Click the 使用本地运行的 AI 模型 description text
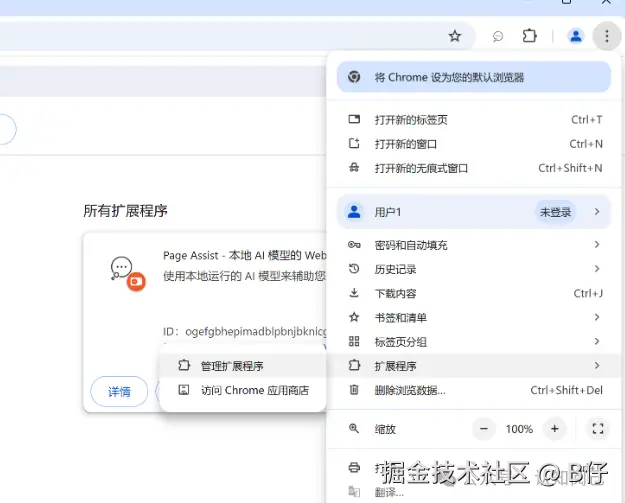Viewport: 625px width, 503px height. [245, 276]
